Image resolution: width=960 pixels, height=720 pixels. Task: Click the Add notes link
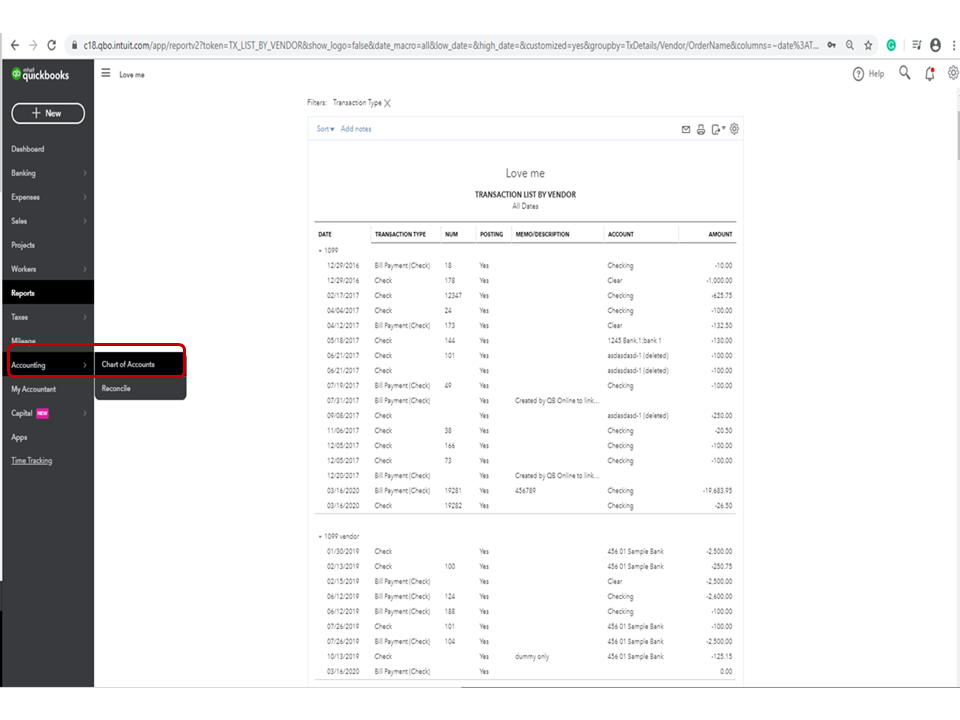pos(356,129)
